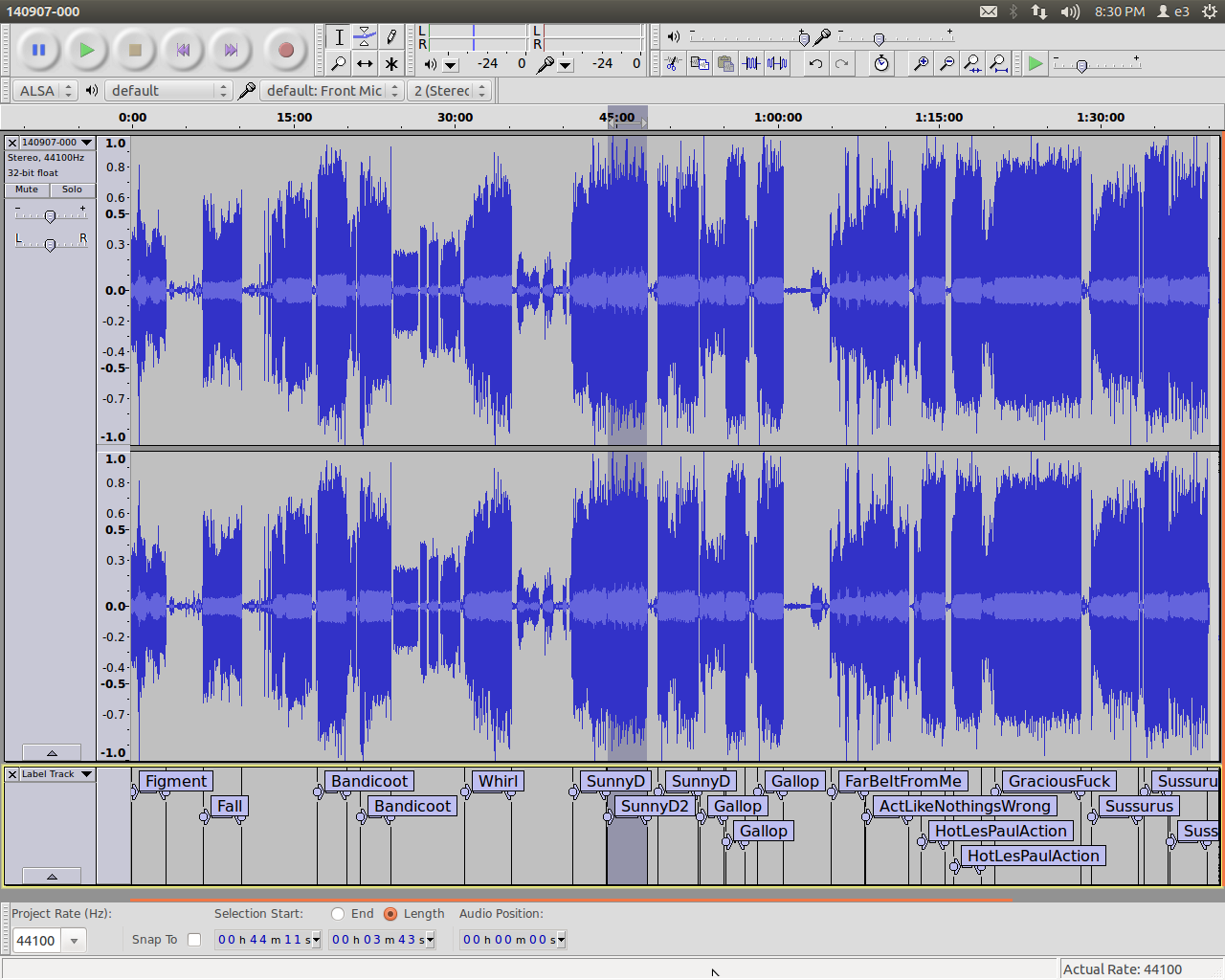The width and height of the screenshot is (1225, 980).
Task: Click the Trim audio icon
Action: (751, 64)
